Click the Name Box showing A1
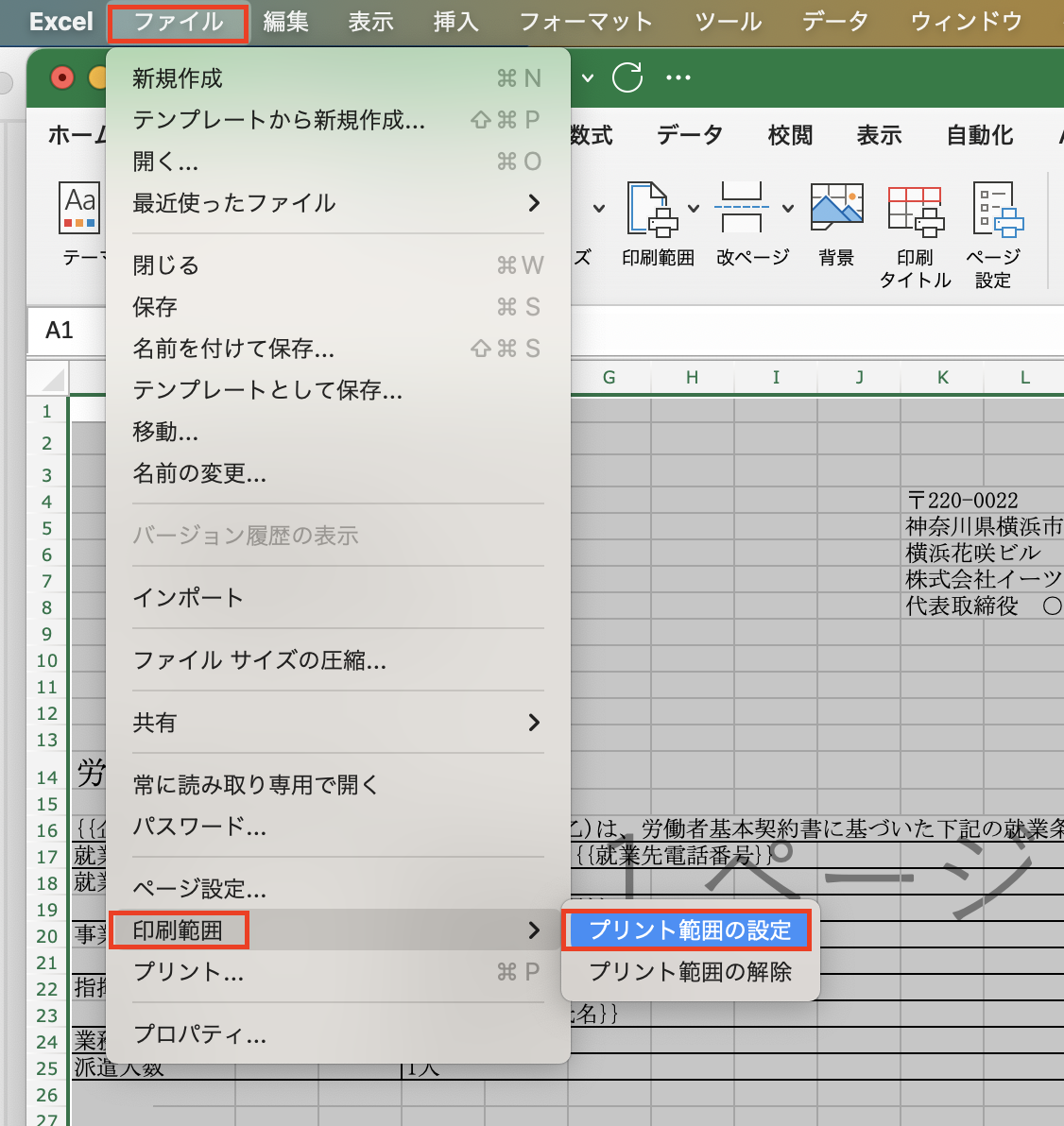This screenshot has height=1126, width=1064. tap(60, 331)
